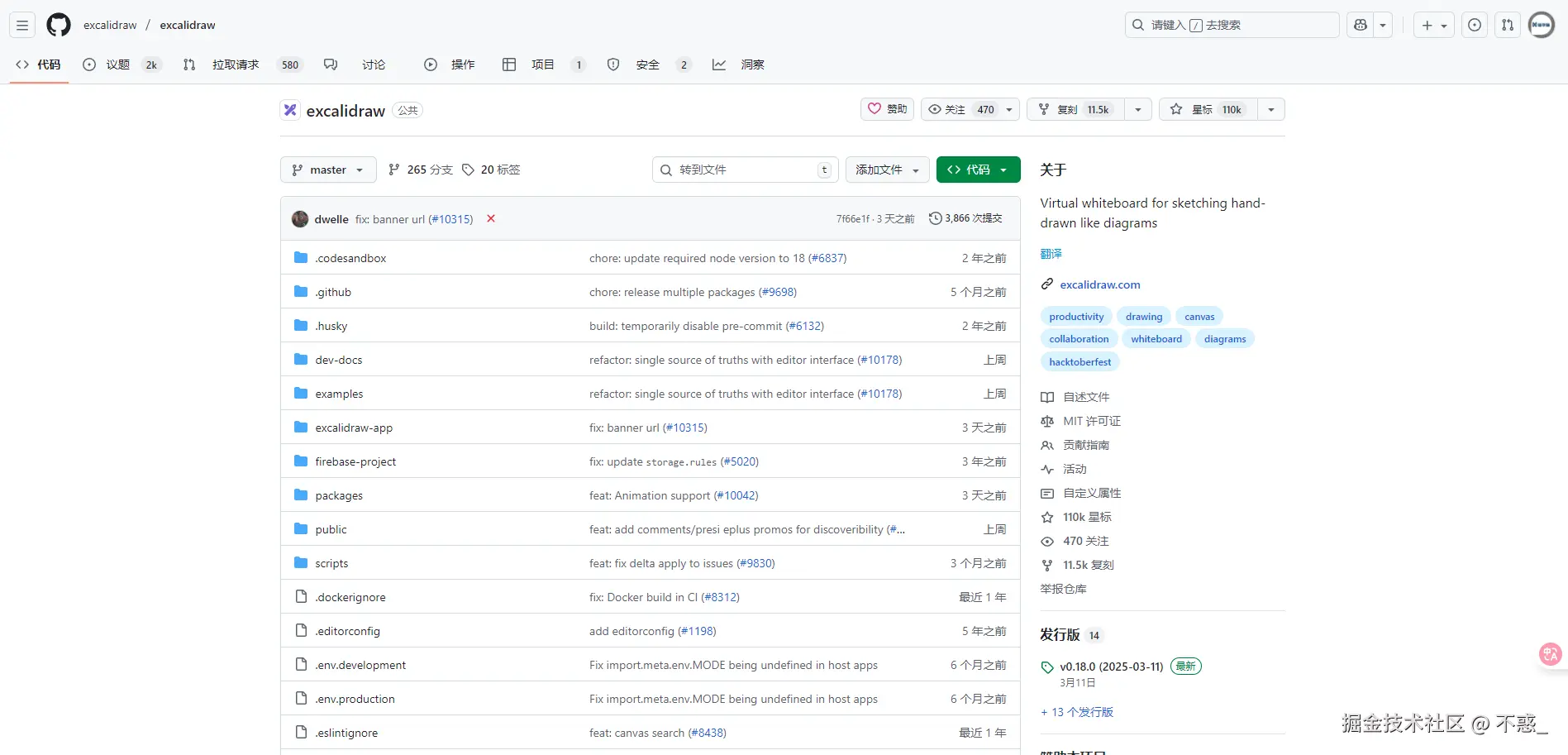The height and width of the screenshot is (755, 1568).
Task: Expand the master branch dropdown
Action: [328, 170]
